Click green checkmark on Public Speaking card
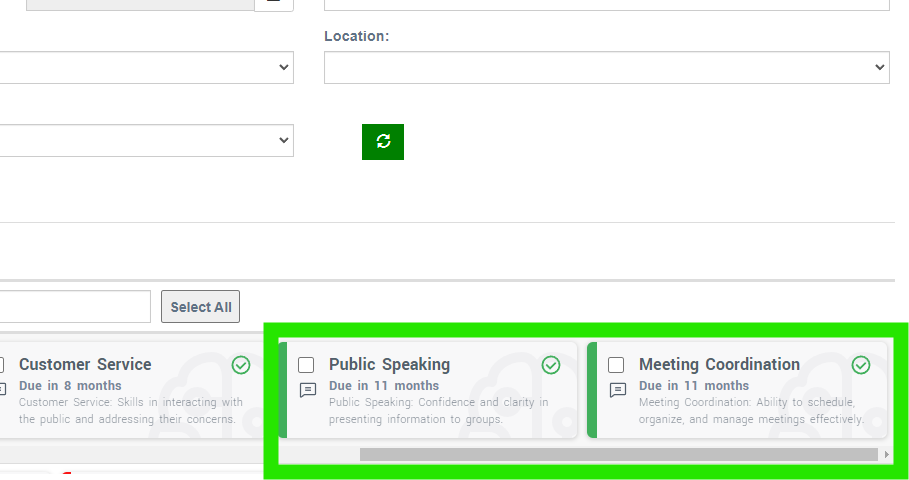 pyautogui.click(x=551, y=365)
